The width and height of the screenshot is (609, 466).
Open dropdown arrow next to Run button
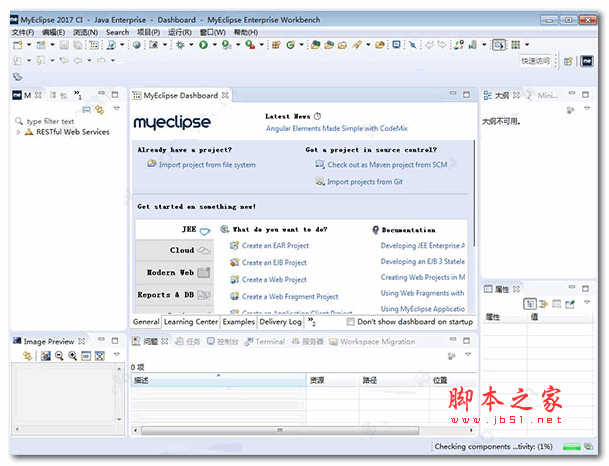pos(214,45)
